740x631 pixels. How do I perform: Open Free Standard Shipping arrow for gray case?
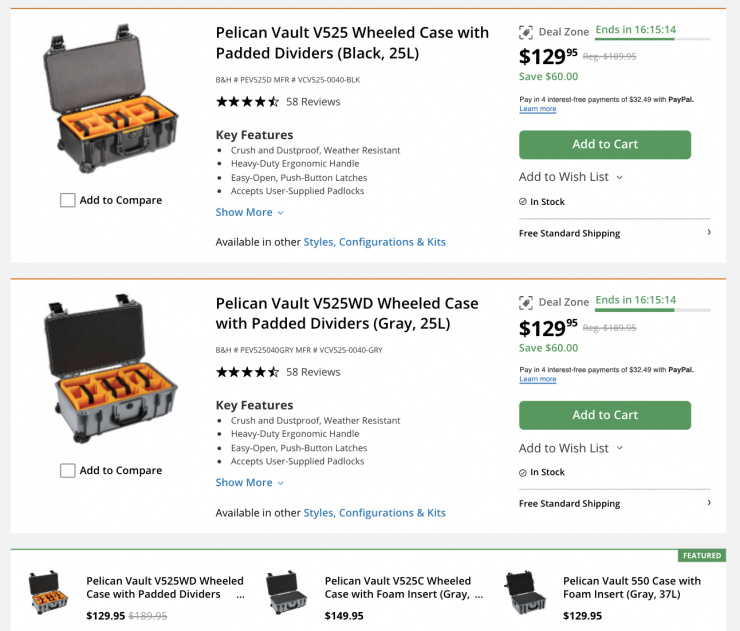point(709,503)
